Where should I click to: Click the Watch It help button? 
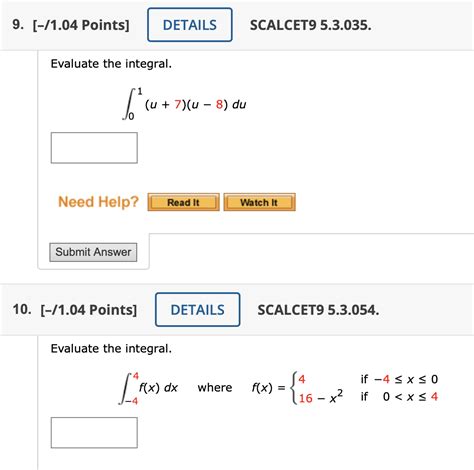pyautogui.click(x=259, y=202)
